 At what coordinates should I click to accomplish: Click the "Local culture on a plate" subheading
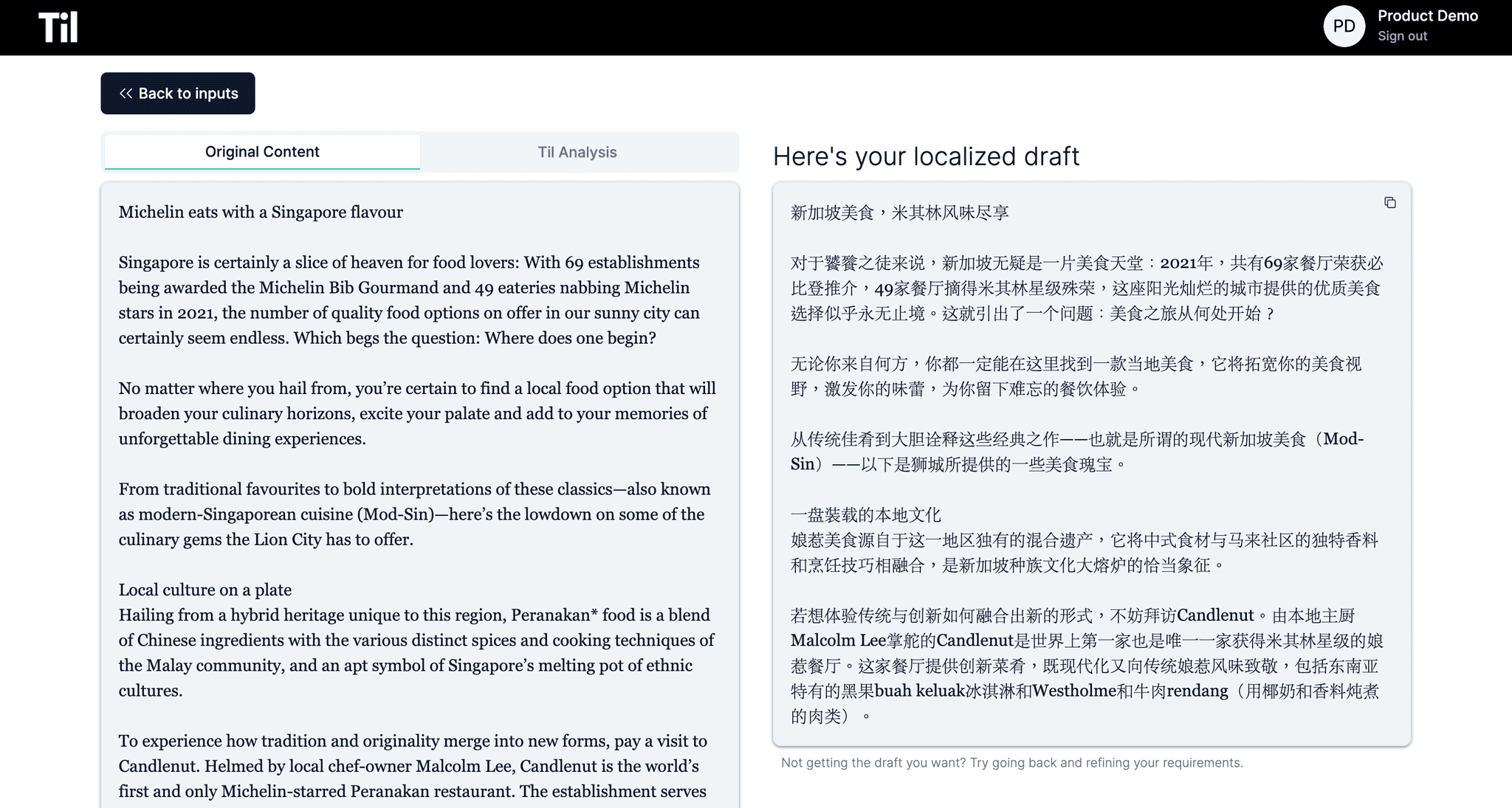(x=205, y=590)
